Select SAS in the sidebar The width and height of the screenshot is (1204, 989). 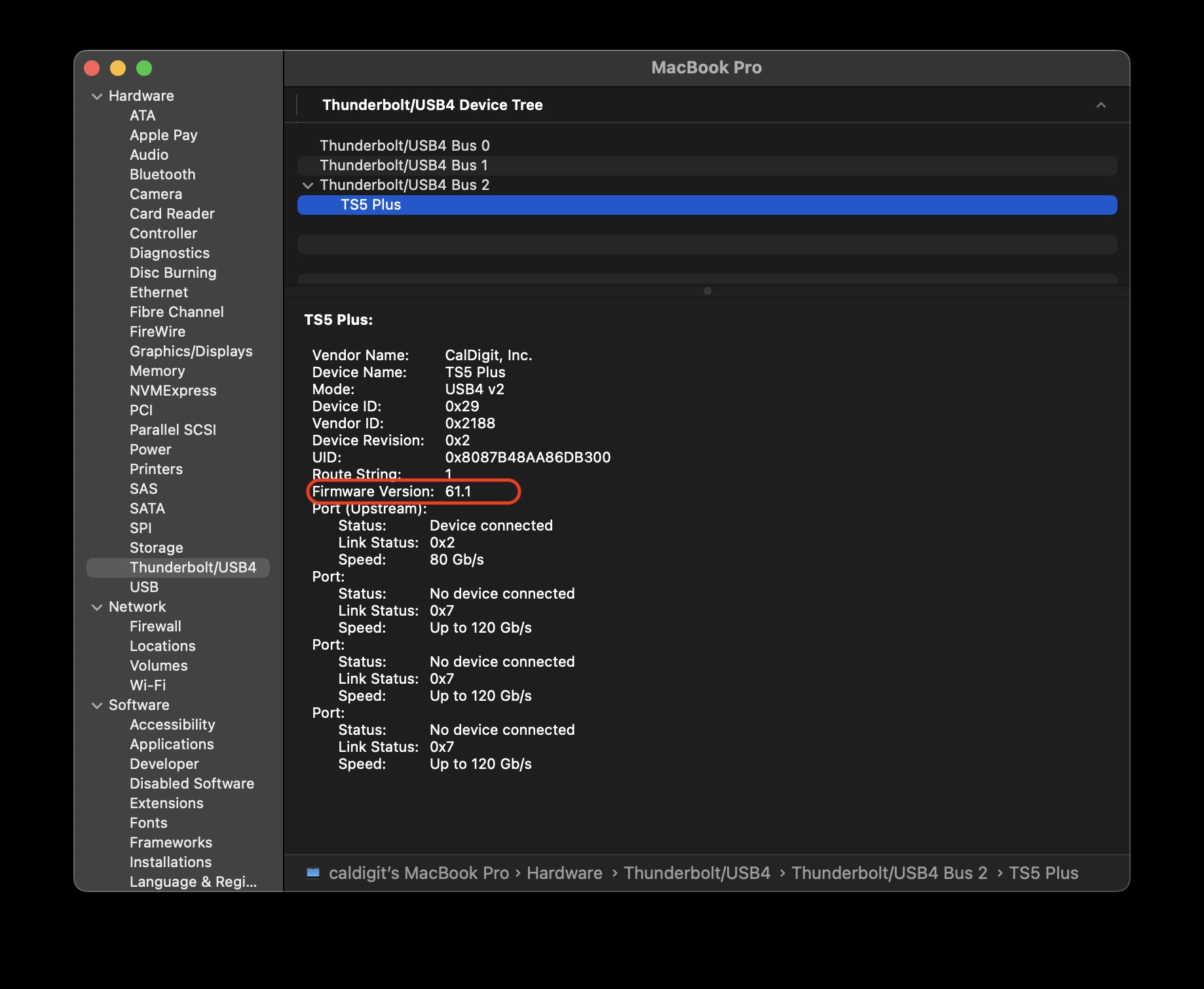click(143, 489)
